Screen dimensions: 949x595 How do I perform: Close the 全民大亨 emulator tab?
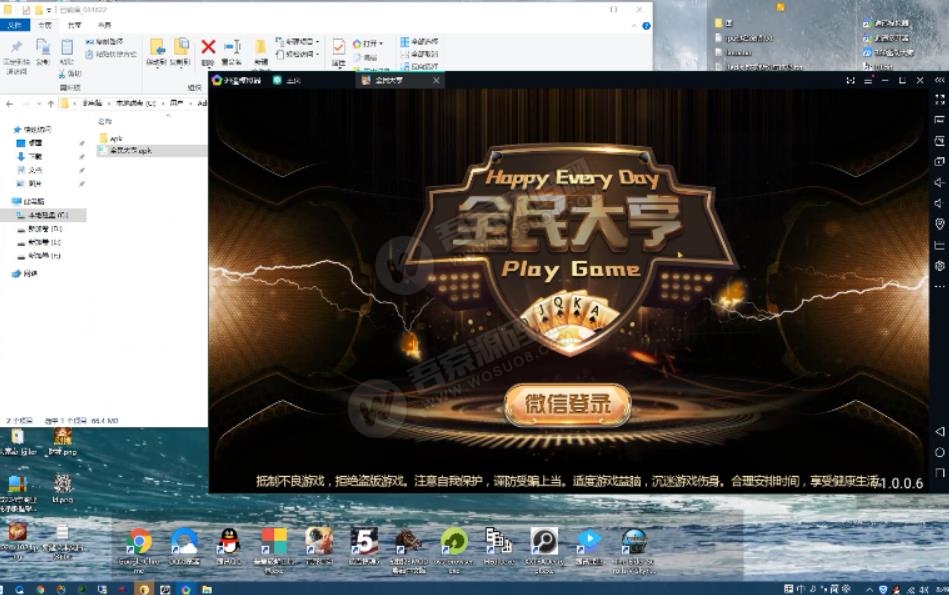tap(436, 80)
